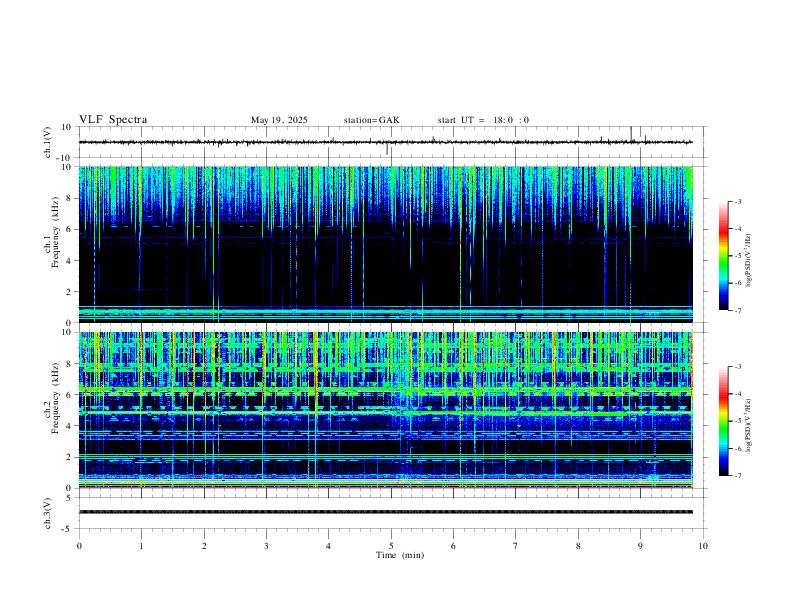Image resolution: width=792 pixels, height=612 pixels.
Task: Click the ch.2 spectrogram color bar
Action: 723,421
